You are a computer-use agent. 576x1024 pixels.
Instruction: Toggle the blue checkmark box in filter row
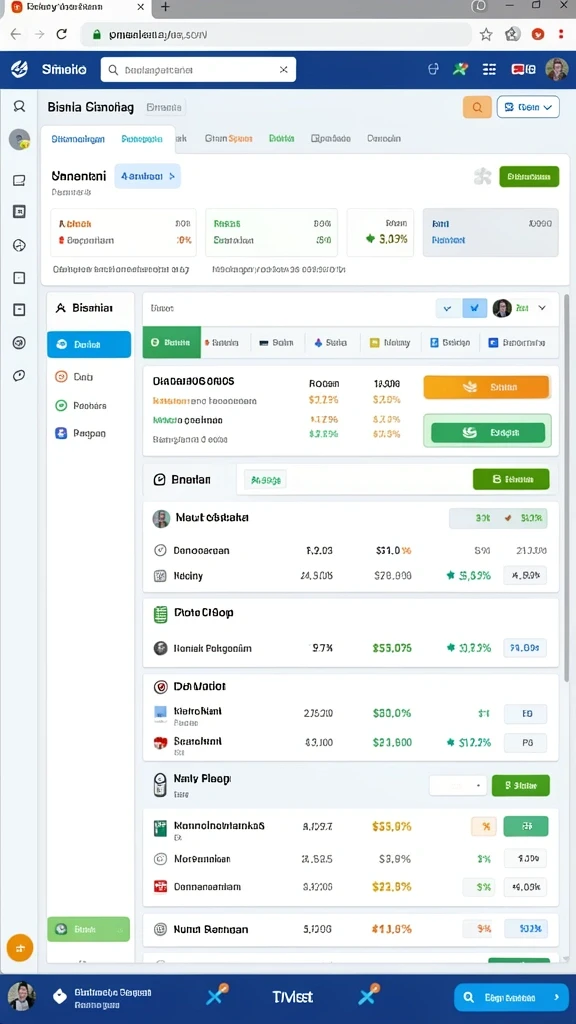pos(475,308)
